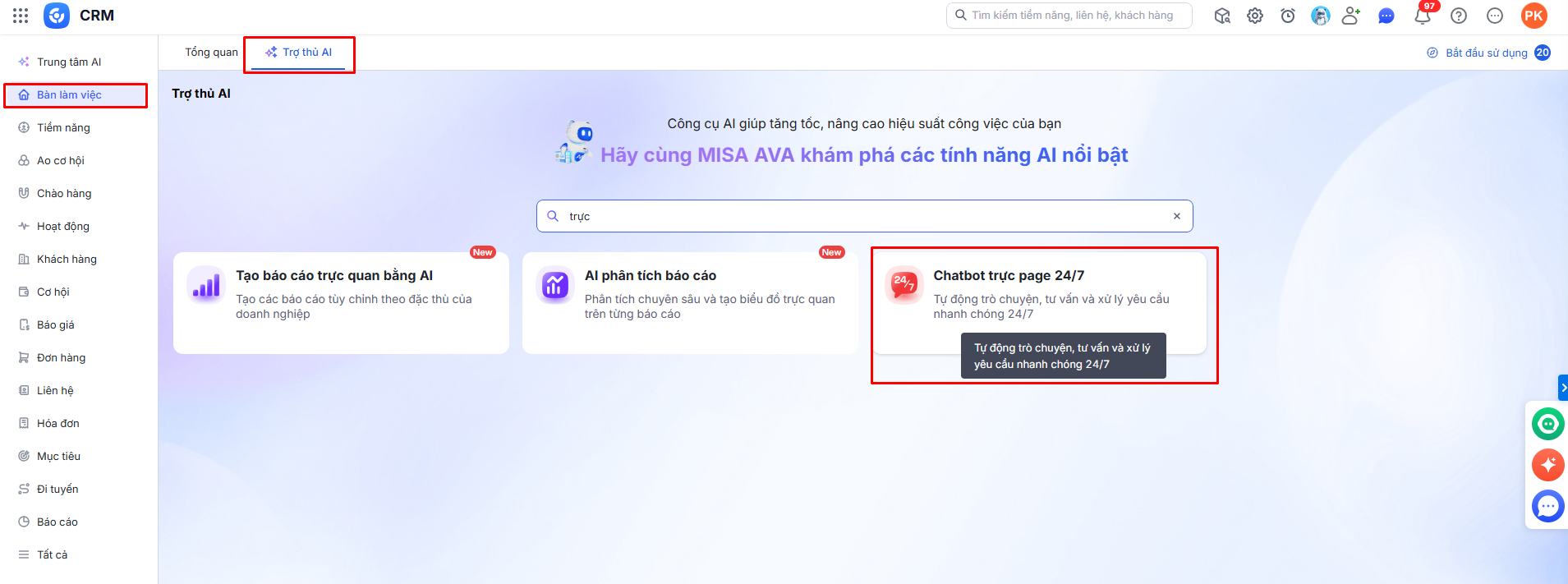Open Báo cáo in sidebar
1568x584 pixels.
[x=79, y=522]
